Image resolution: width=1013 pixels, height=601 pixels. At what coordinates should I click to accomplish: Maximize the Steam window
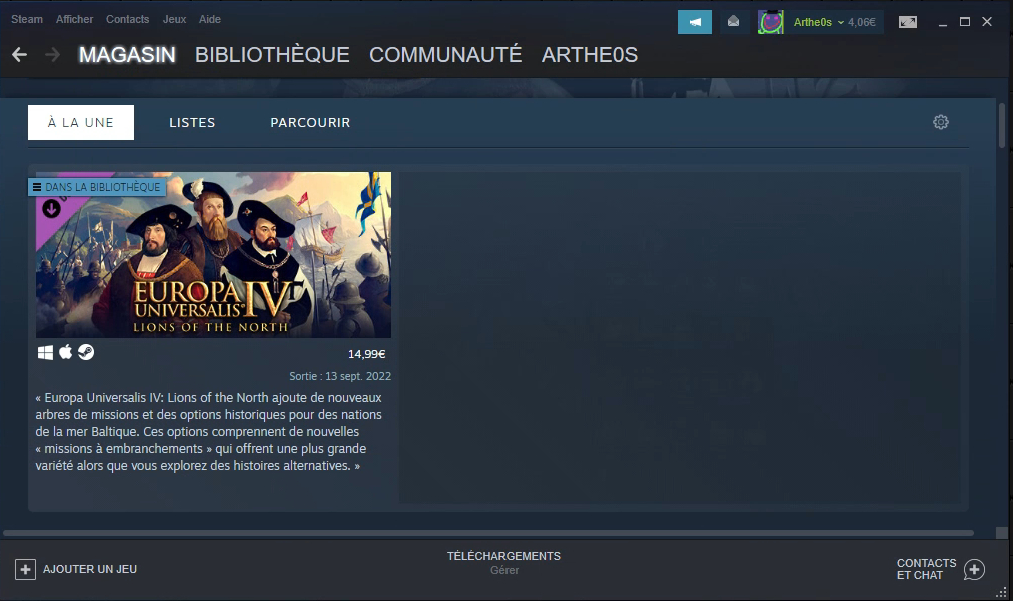(x=965, y=22)
